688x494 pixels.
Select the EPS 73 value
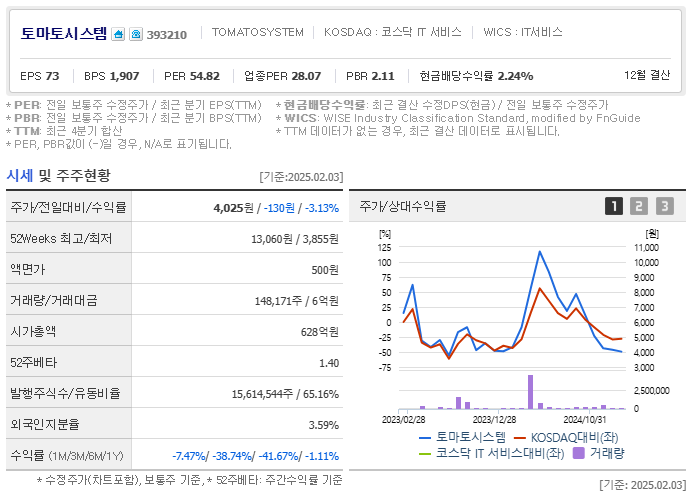(x=39, y=76)
